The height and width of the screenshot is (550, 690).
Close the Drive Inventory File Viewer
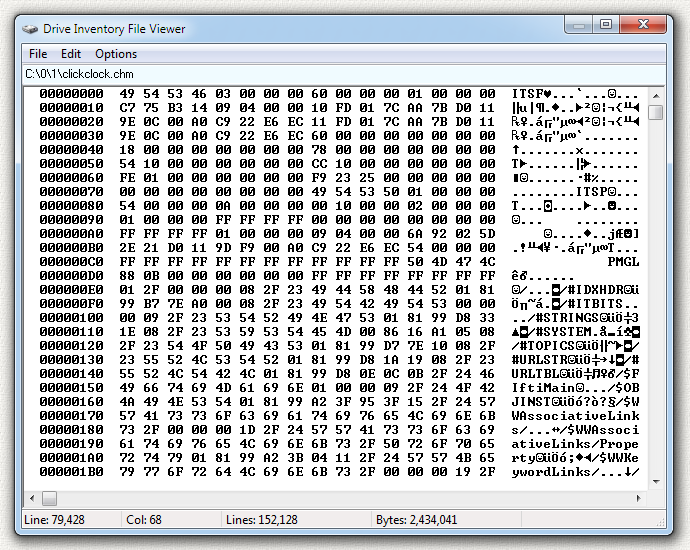(x=643, y=24)
